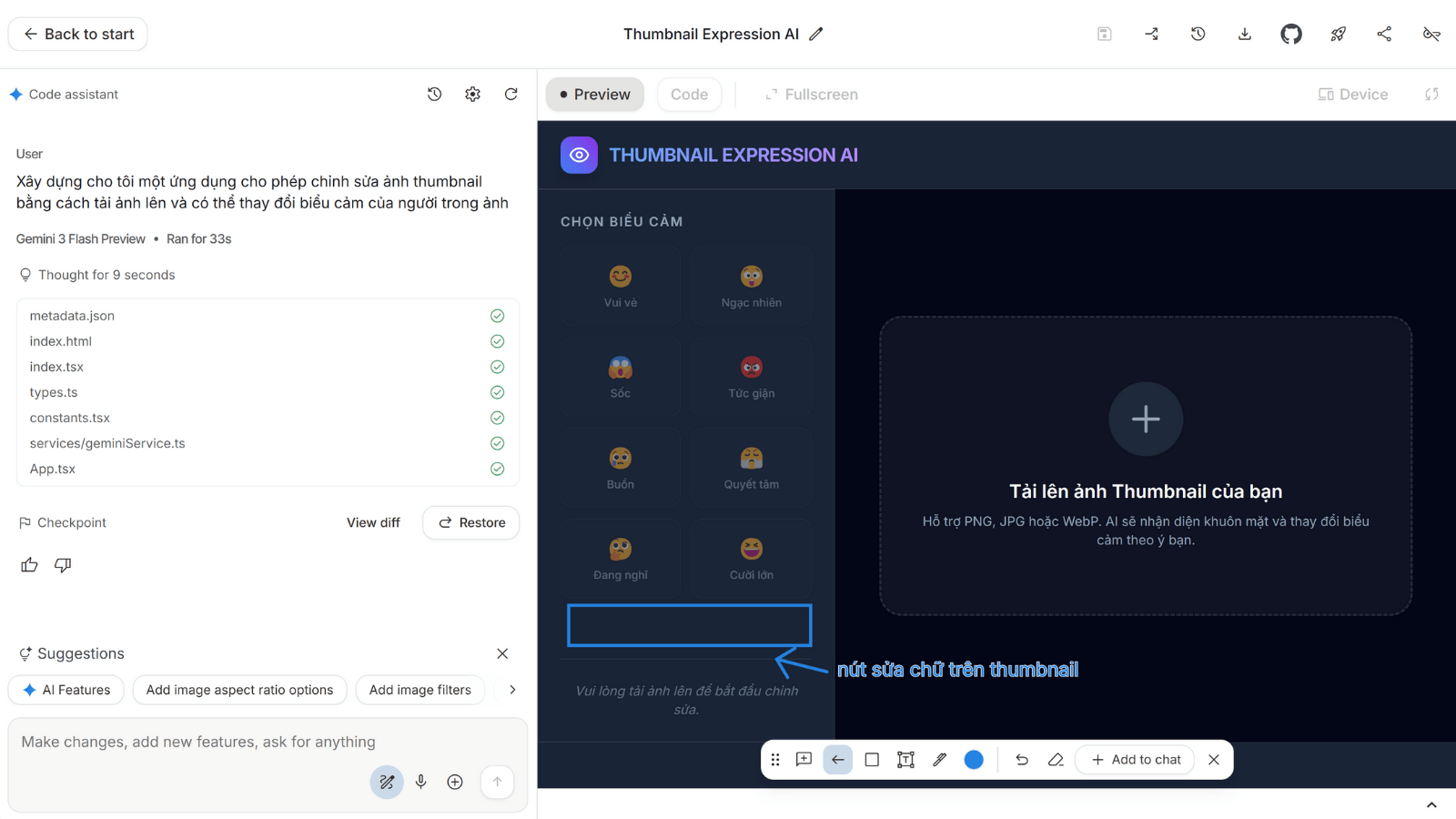Switch to the Code tab
The width and height of the screenshot is (1456, 819).
(x=689, y=94)
